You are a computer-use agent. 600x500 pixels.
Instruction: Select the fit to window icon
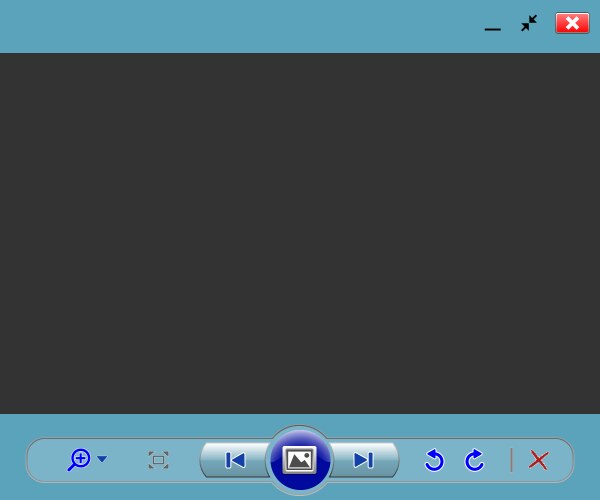[158, 460]
